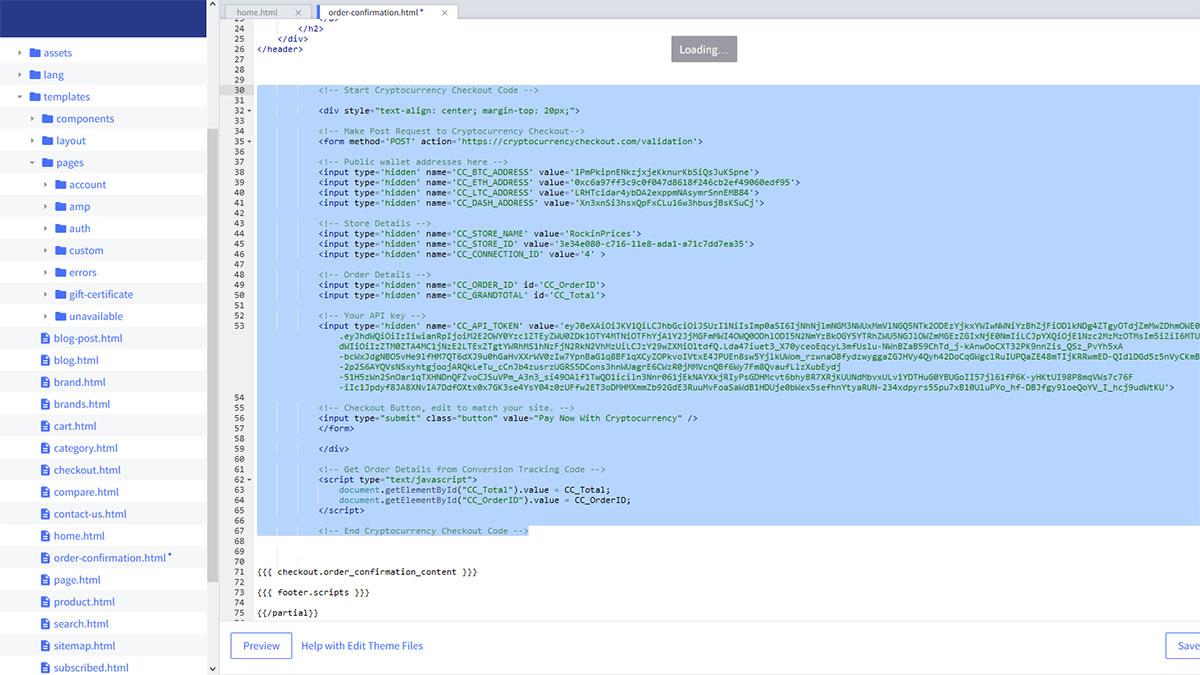Screen dimensions: 1200x675
Task: Click the auth folder icon
Action: click(61, 229)
